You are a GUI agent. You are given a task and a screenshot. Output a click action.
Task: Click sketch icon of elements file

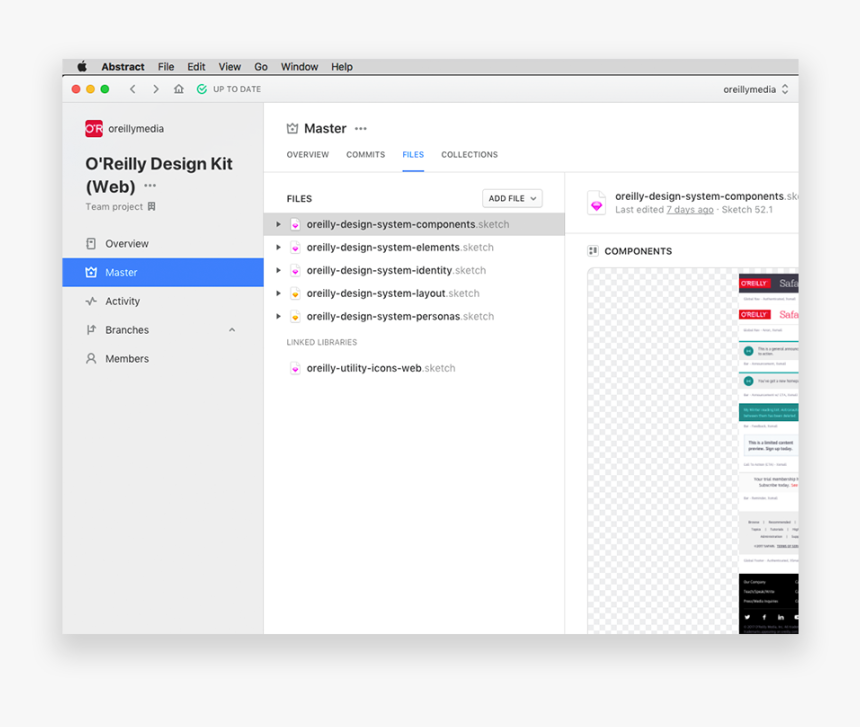point(295,247)
